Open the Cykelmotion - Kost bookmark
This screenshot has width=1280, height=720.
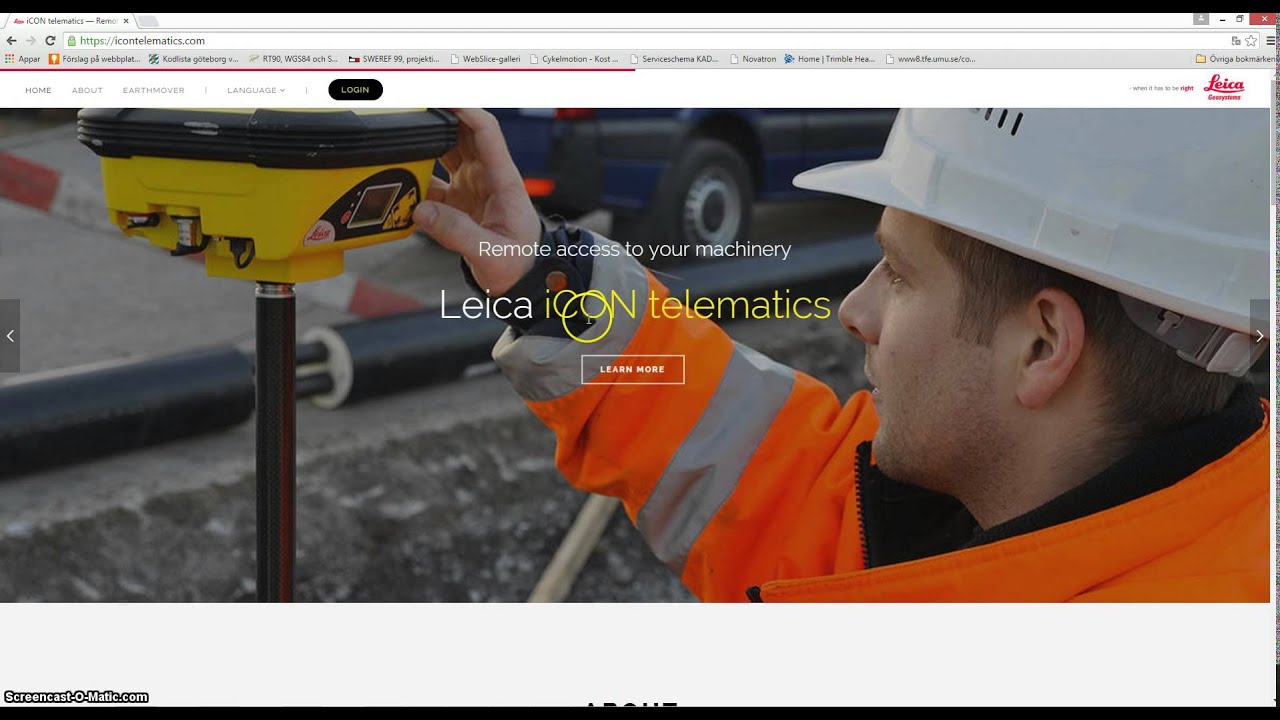pyautogui.click(x=575, y=59)
